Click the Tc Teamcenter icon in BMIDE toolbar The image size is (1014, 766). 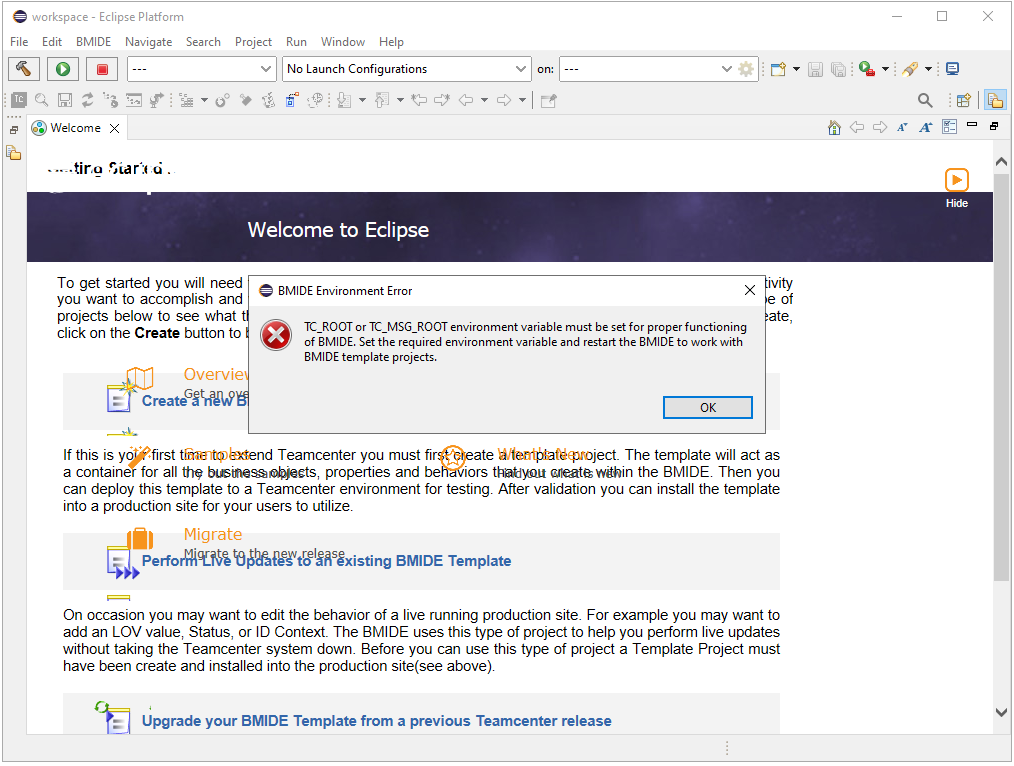click(x=19, y=100)
